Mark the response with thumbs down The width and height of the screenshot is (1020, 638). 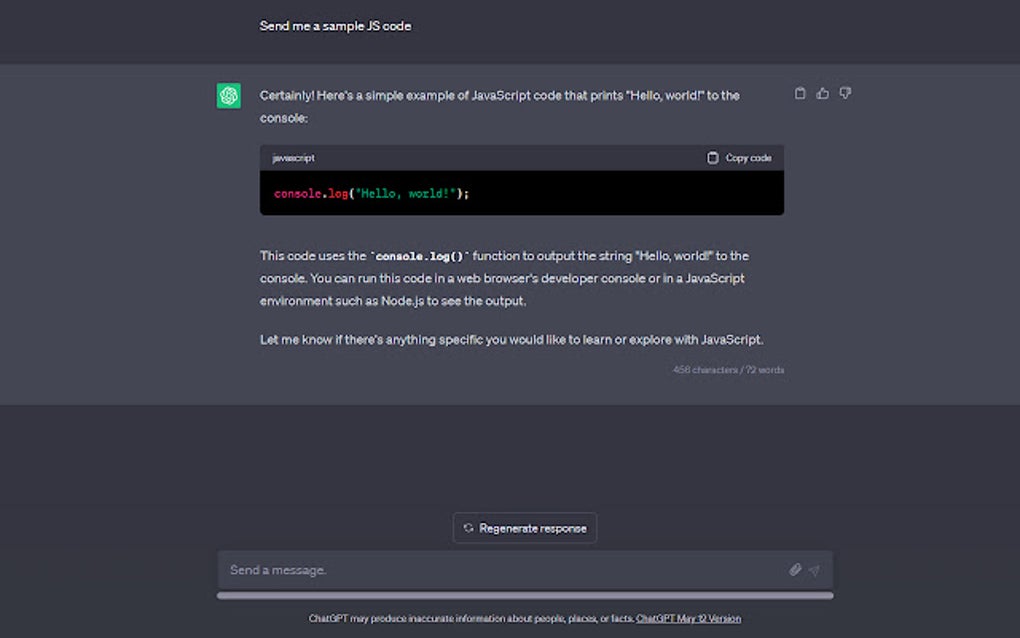(845, 93)
